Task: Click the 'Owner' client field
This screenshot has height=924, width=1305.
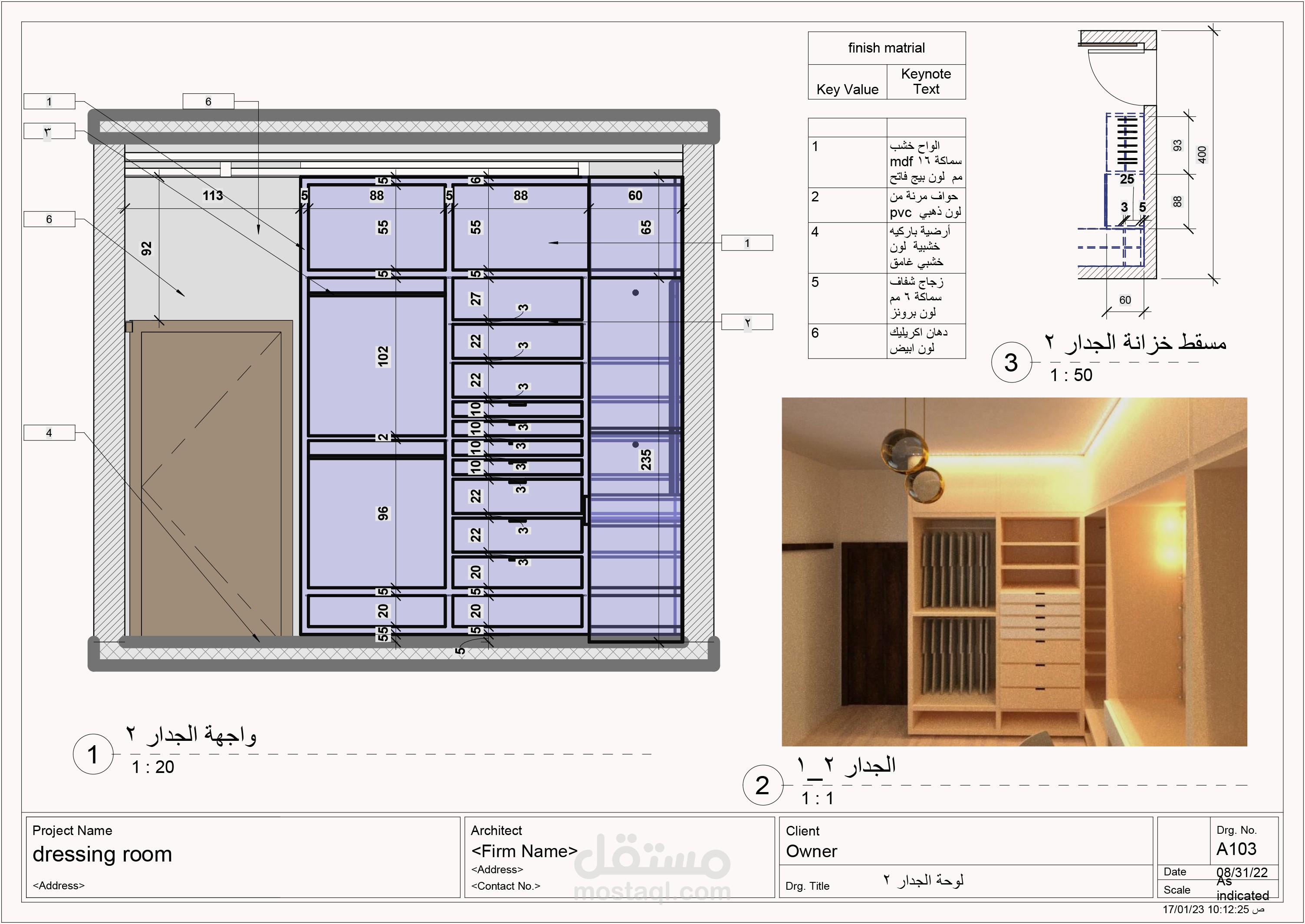Action: (811, 851)
